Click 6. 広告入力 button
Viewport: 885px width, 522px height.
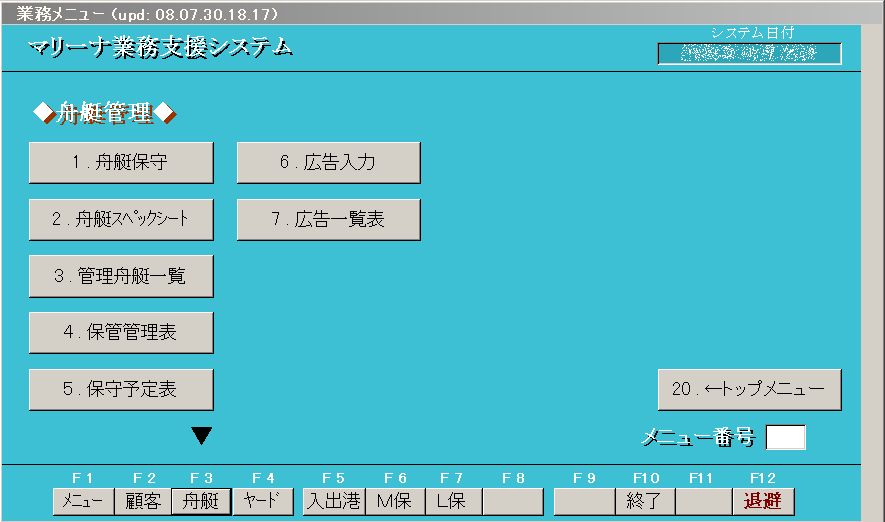coord(328,163)
